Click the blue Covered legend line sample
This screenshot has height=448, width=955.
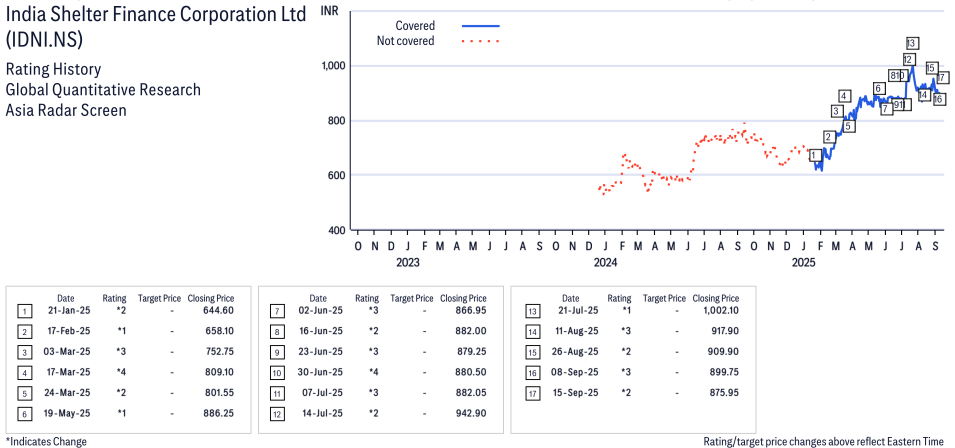pos(481,26)
